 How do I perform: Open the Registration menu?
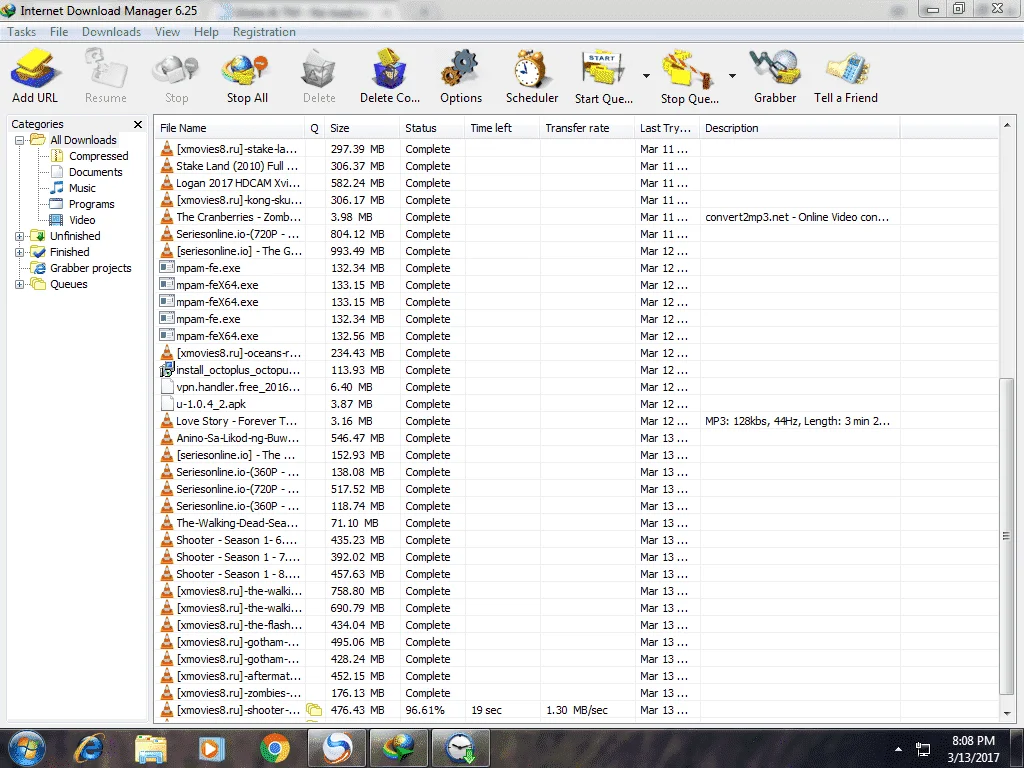coord(264,32)
